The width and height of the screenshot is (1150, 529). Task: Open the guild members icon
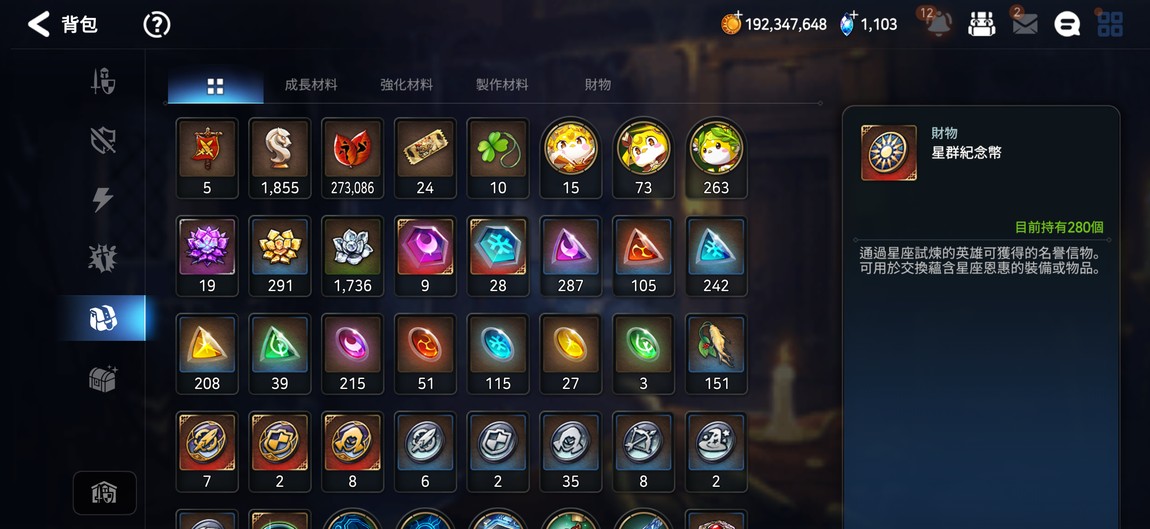[x=981, y=24]
